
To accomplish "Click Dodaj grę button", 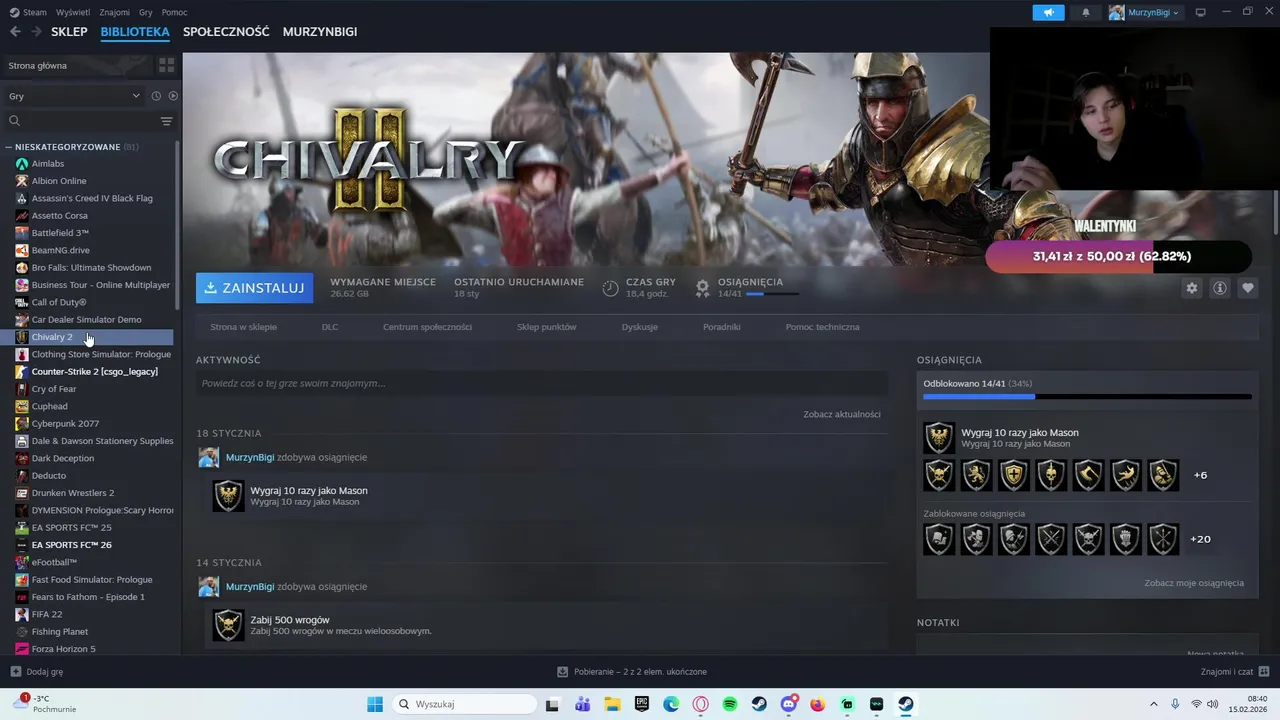I will [x=37, y=672].
